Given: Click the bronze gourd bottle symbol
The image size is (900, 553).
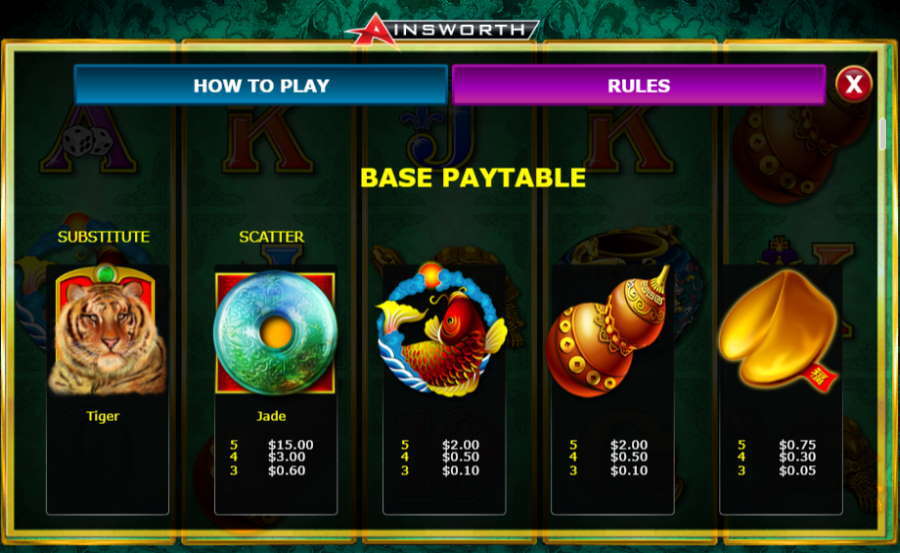Looking at the screenshot, I should [610, 331].
